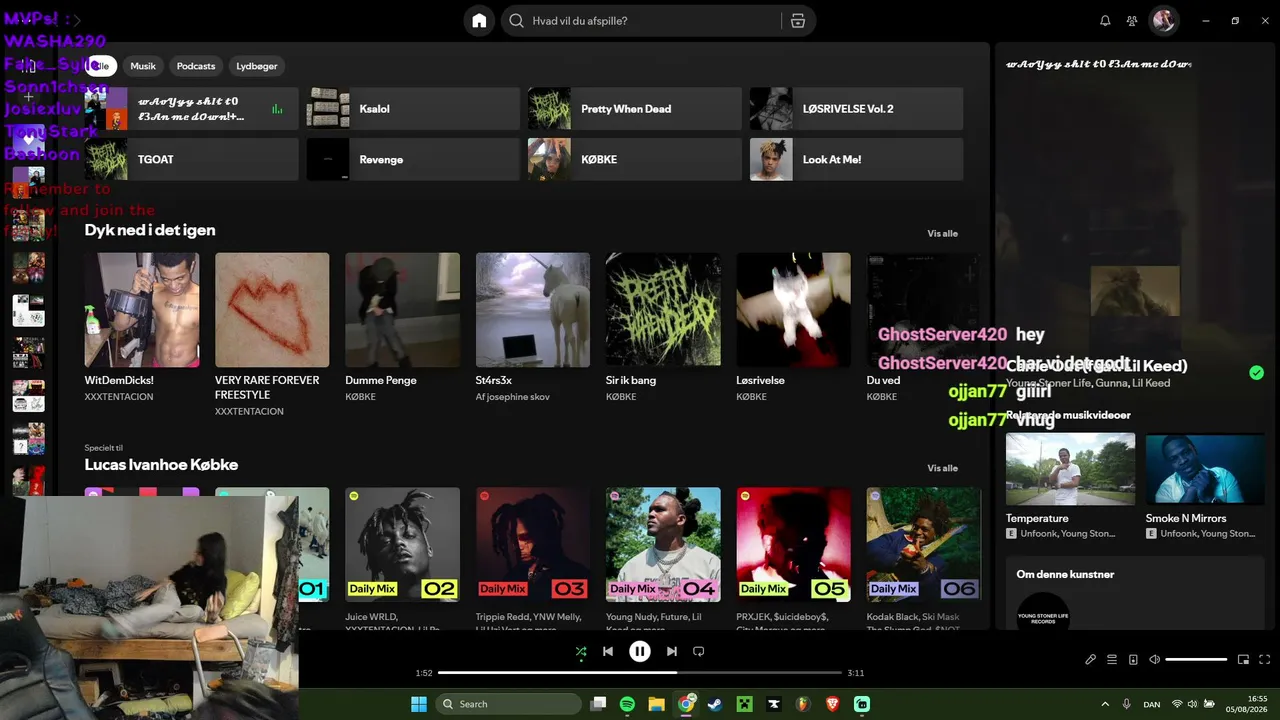Open the profile avatar menu

pyautogui.click(x=1164, y=21)
